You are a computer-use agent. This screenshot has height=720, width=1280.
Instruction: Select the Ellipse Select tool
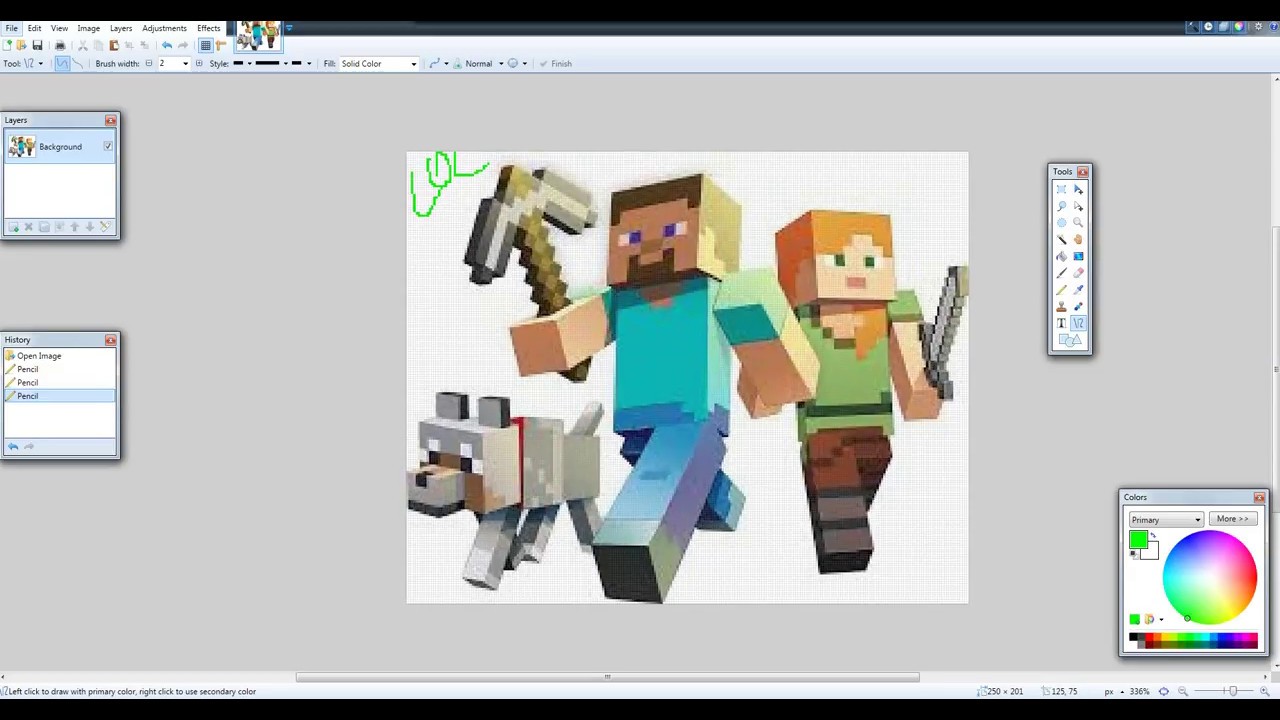click(x=1061, y=222)
